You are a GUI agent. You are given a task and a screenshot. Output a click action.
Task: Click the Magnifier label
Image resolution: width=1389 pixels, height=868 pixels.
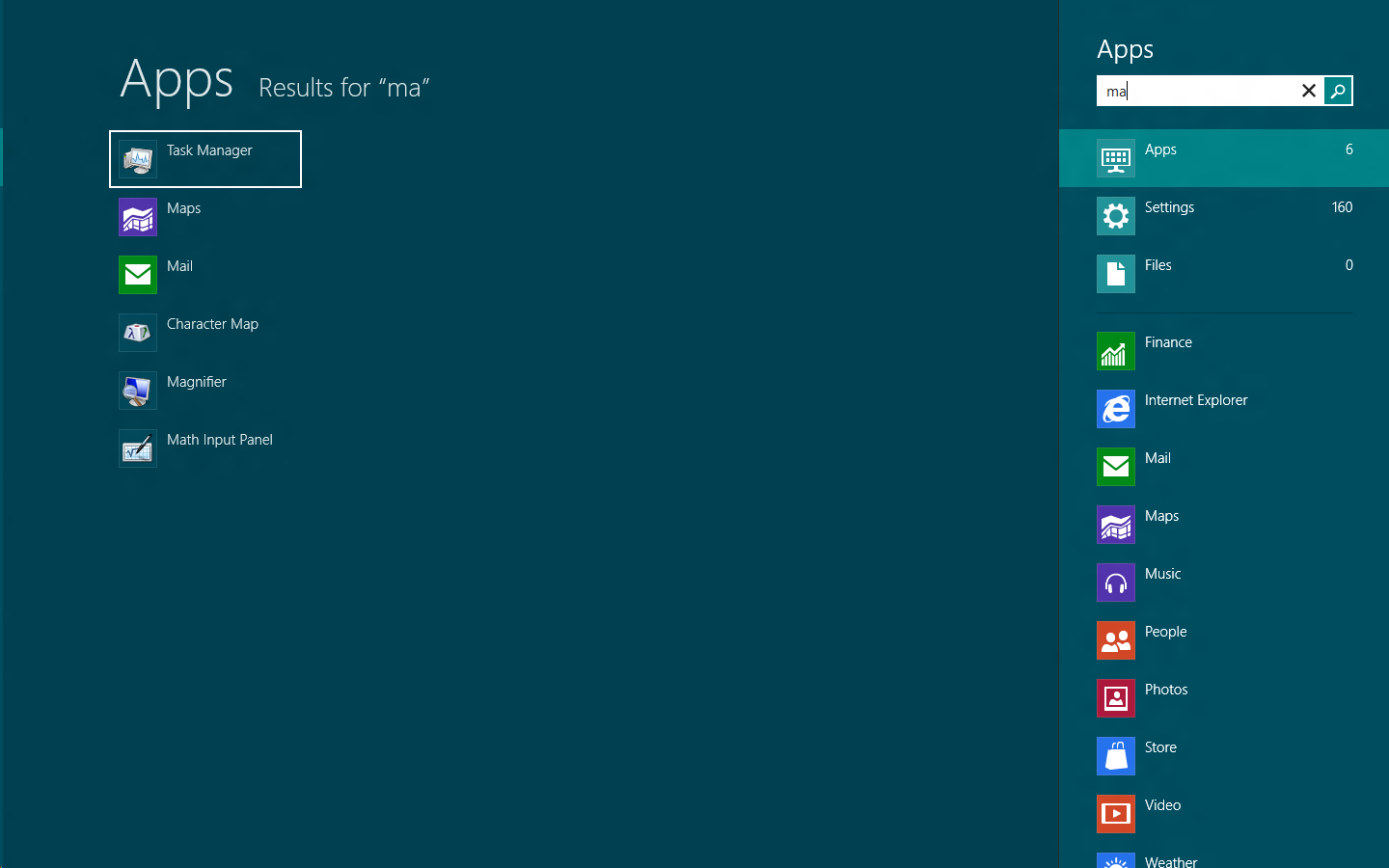point(197,382)
